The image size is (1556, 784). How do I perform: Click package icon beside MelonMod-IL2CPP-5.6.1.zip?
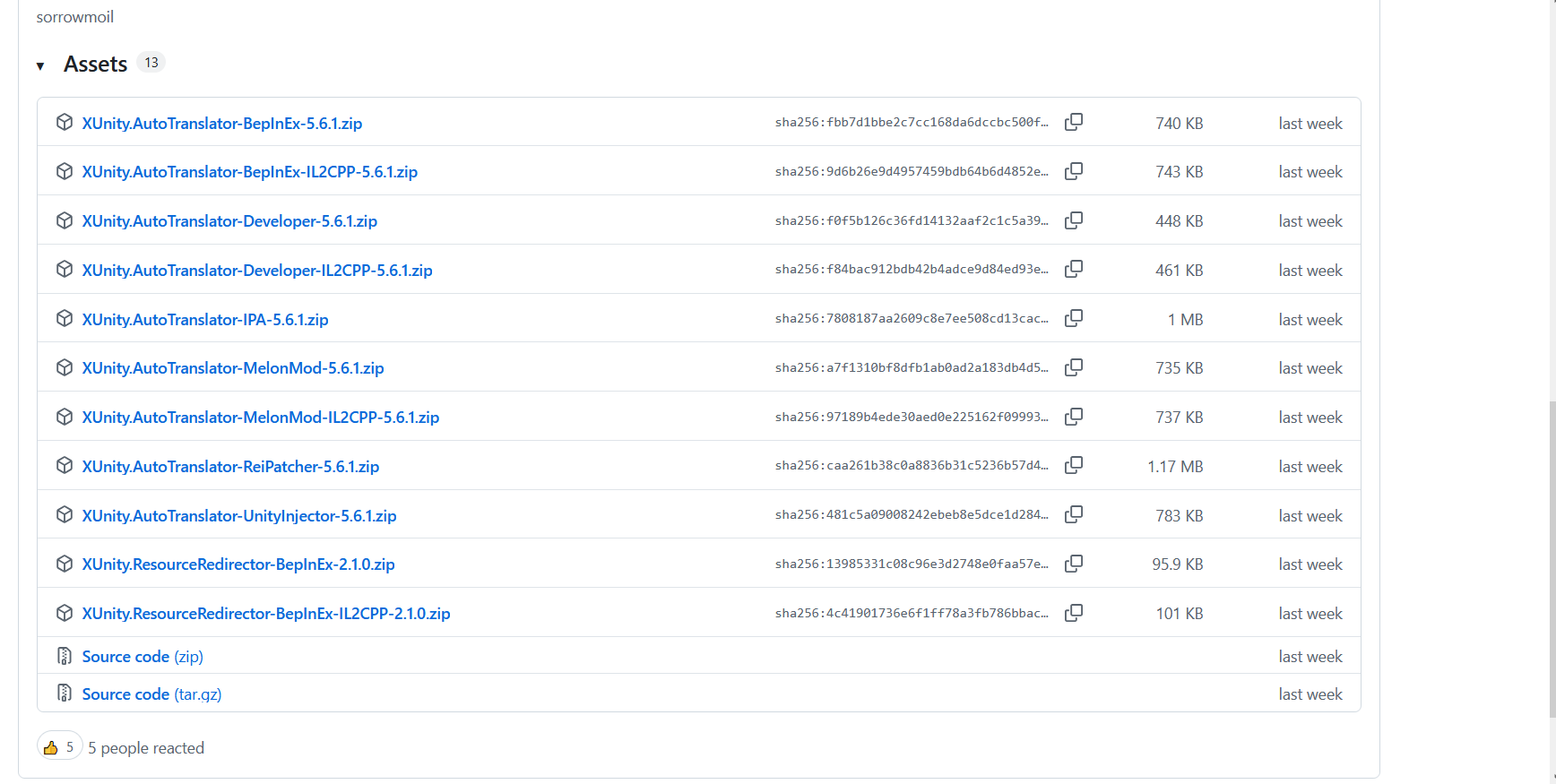65,417
